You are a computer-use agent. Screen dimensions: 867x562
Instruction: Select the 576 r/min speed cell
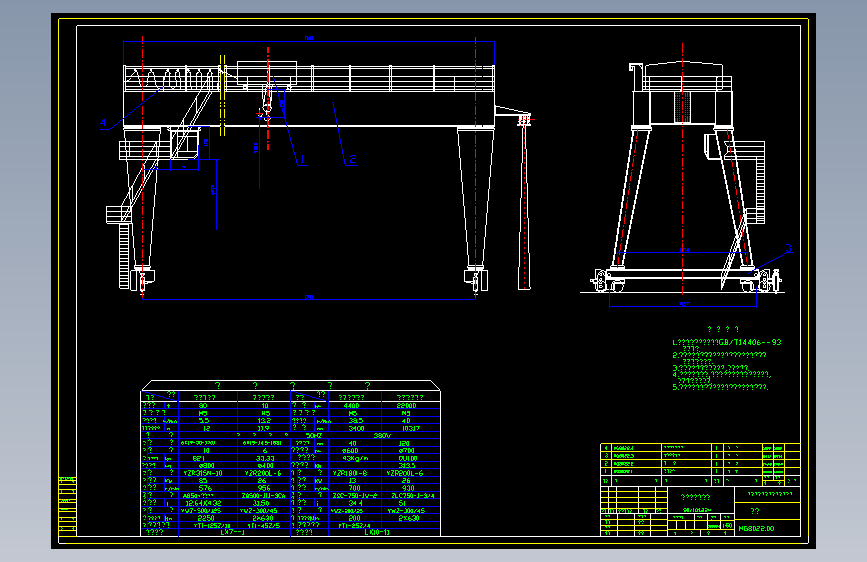205,488
